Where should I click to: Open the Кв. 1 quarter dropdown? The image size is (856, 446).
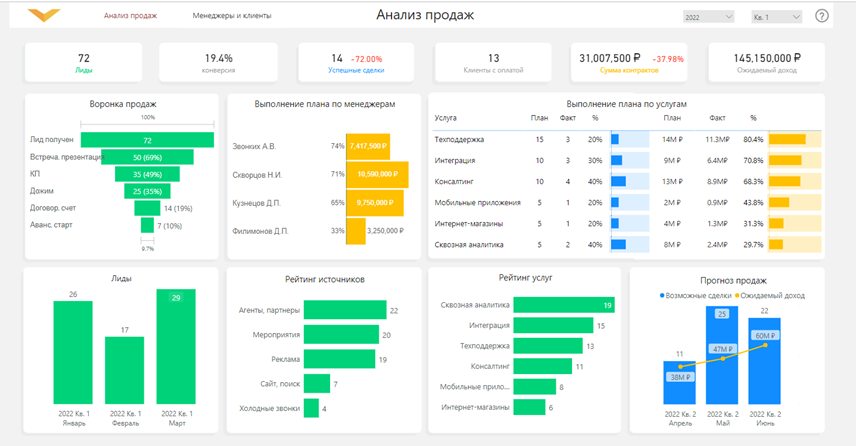pyautogui.click(x=776, y=17)
